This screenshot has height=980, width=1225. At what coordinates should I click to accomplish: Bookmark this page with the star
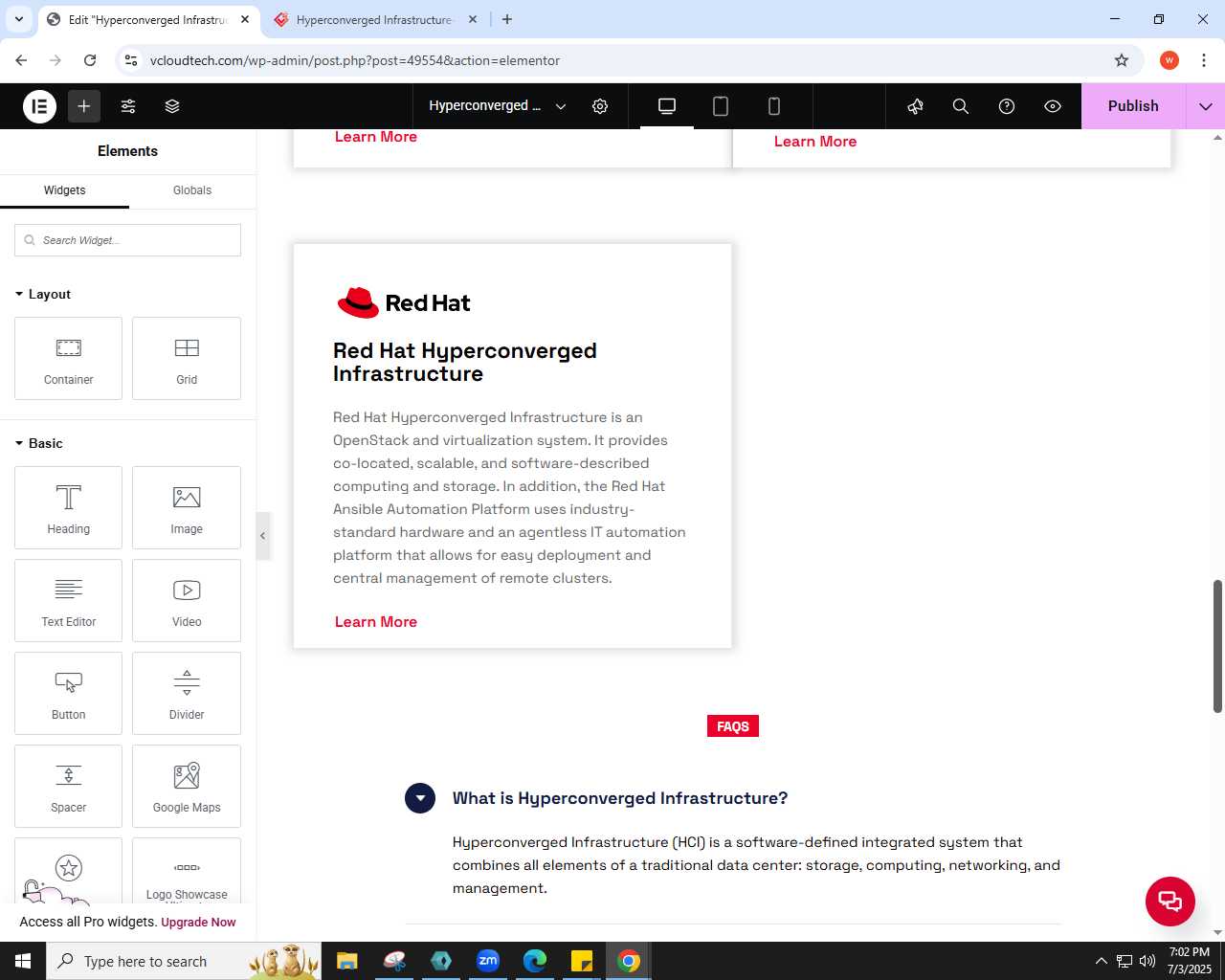[1122, 60]
